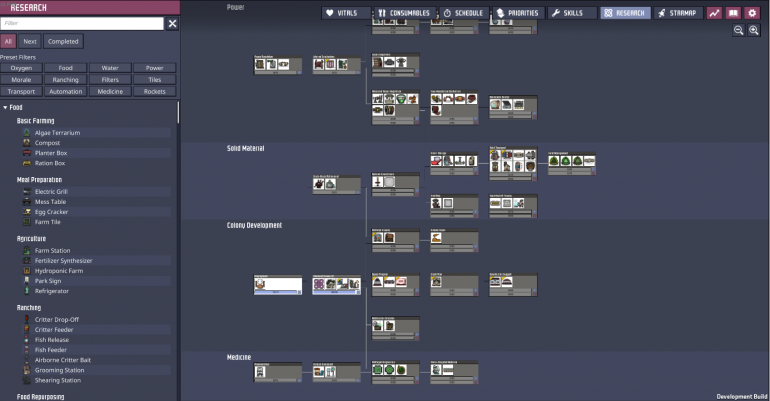Toggle the Ranching preset filter
The width and height of the screenshot is (770, 401).
66,79
